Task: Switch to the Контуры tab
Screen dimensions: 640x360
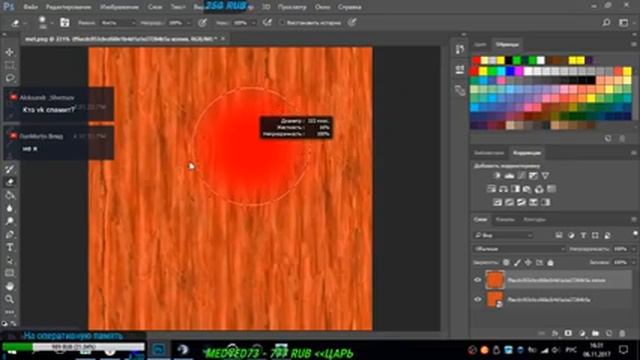Action: (x=534, y=220)
